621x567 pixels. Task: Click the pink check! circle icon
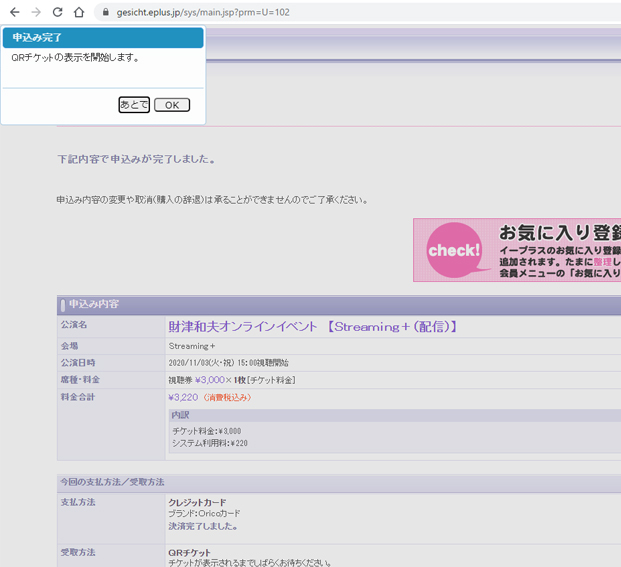click(454, 250)
